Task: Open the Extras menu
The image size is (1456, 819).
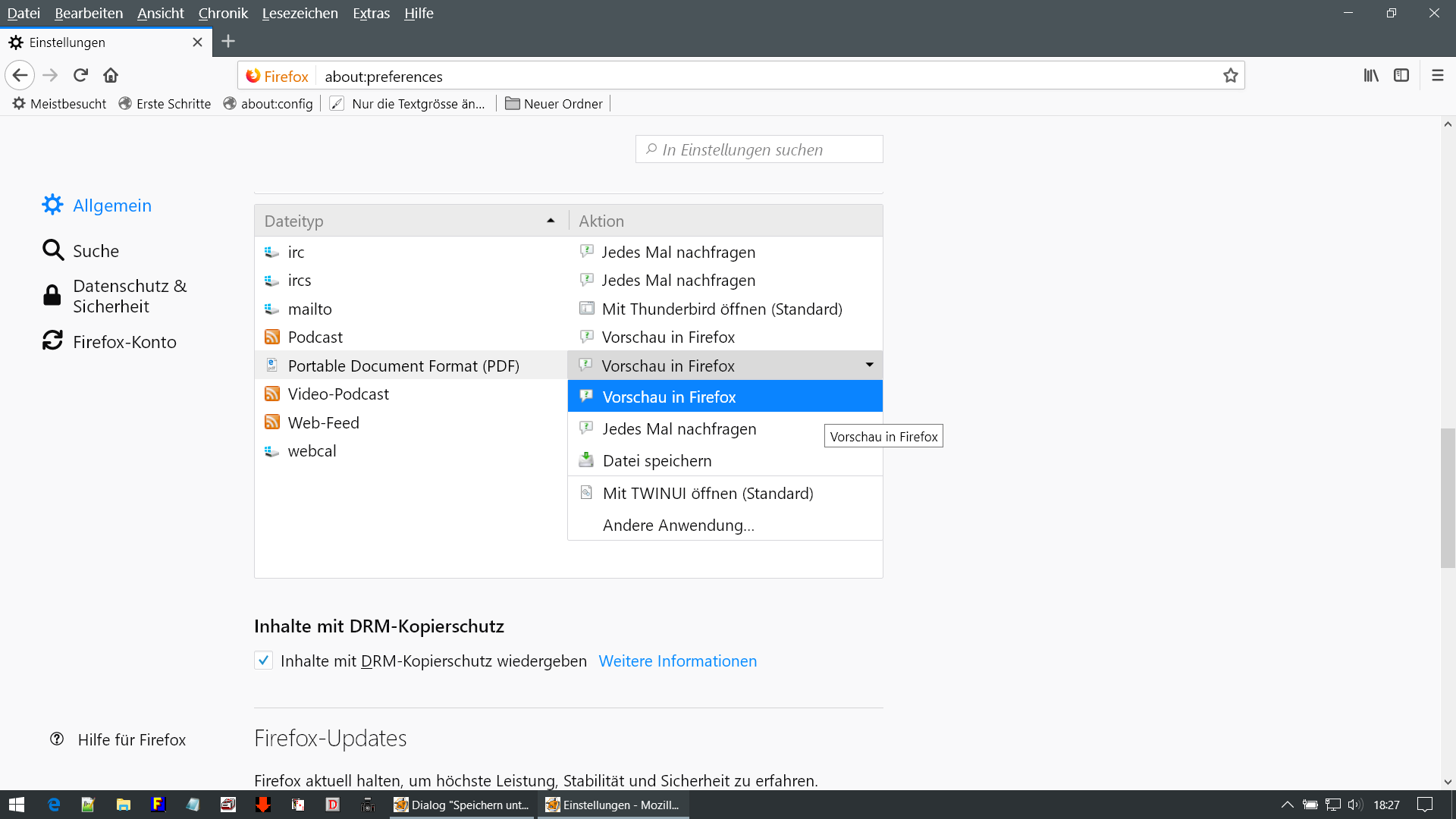Action: point(371,13)
